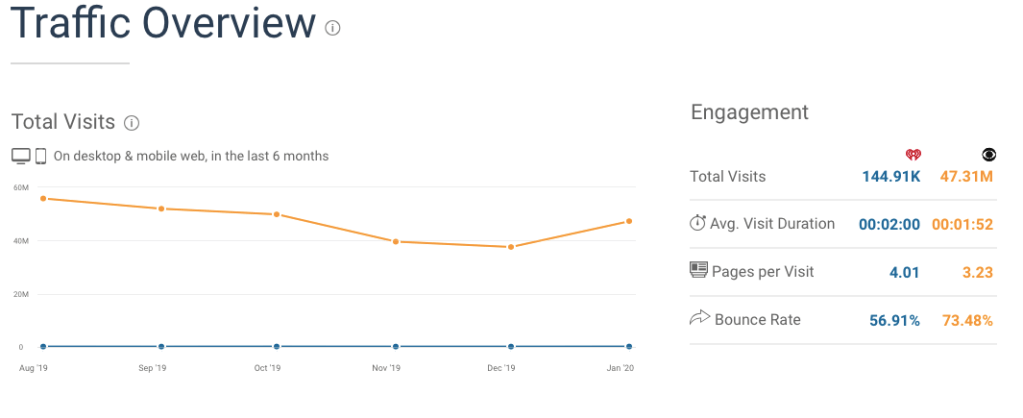Click the Bounce Rate arrow icon
Screen dimensions: 1023x418
pyautogui.click(x=699, y=319)
